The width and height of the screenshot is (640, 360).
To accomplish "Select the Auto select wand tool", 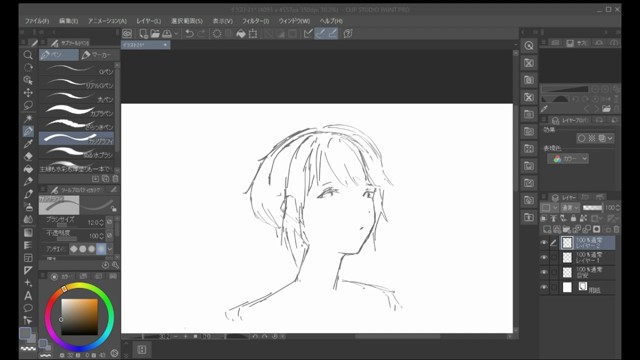I will click(28, 118).
